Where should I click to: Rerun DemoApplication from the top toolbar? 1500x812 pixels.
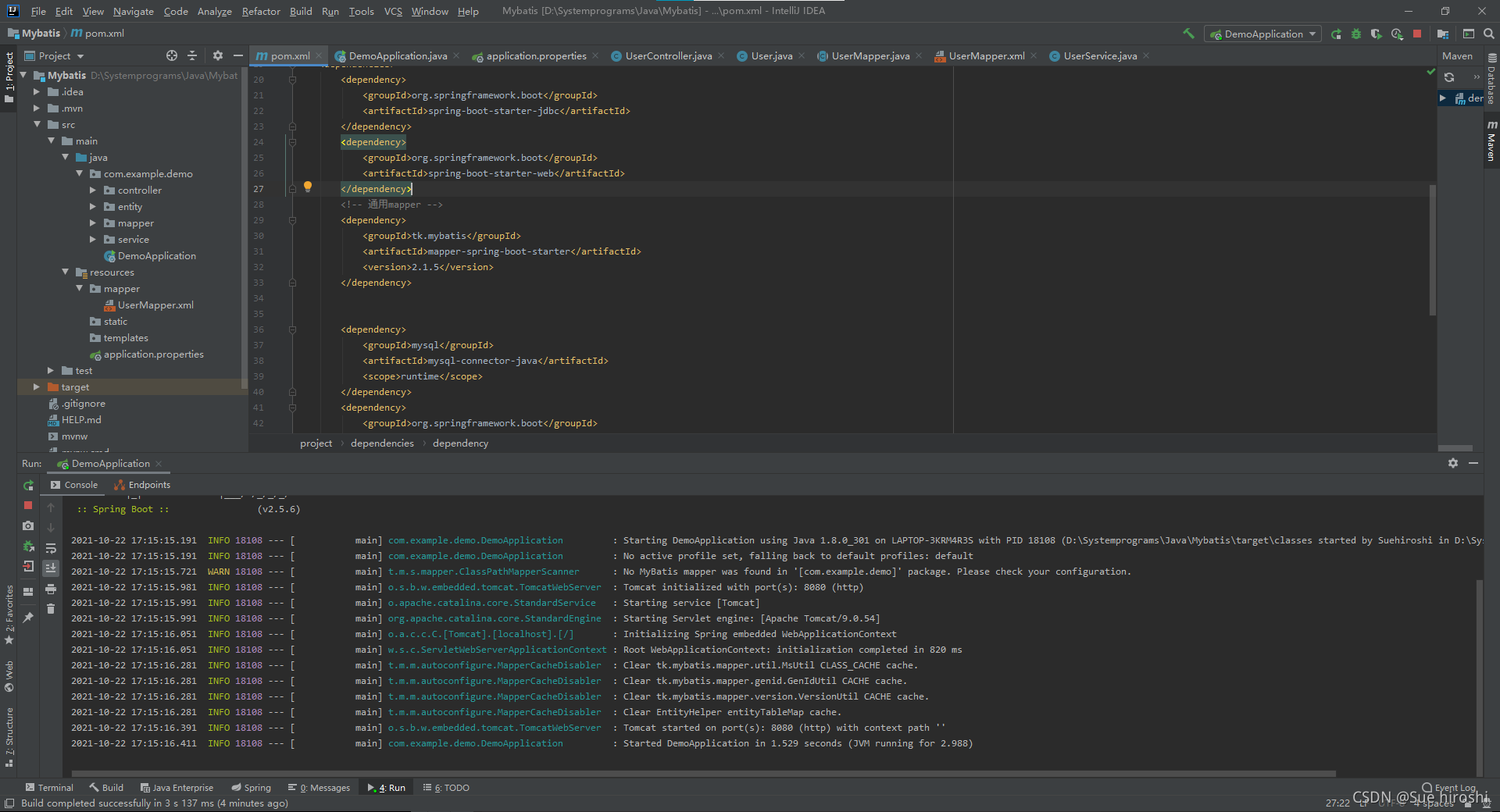tap(1336, 34)
